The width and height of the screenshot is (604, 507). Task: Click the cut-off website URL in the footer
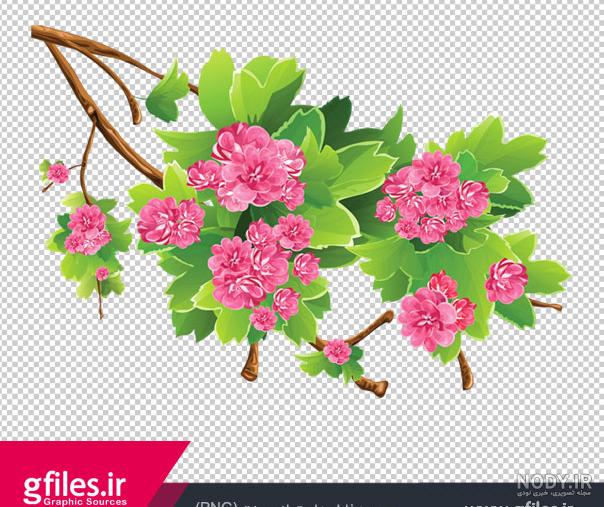coord(518,505)
